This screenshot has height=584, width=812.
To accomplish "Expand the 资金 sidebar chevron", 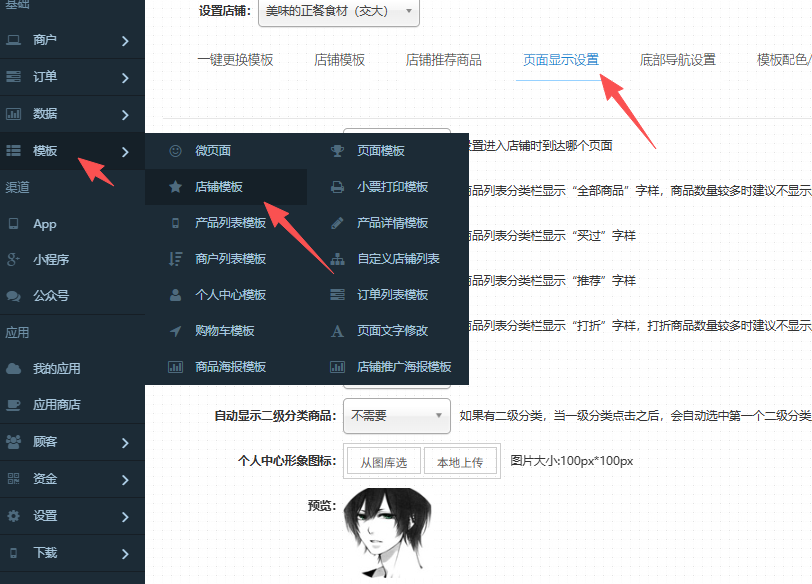I will 125,479.
